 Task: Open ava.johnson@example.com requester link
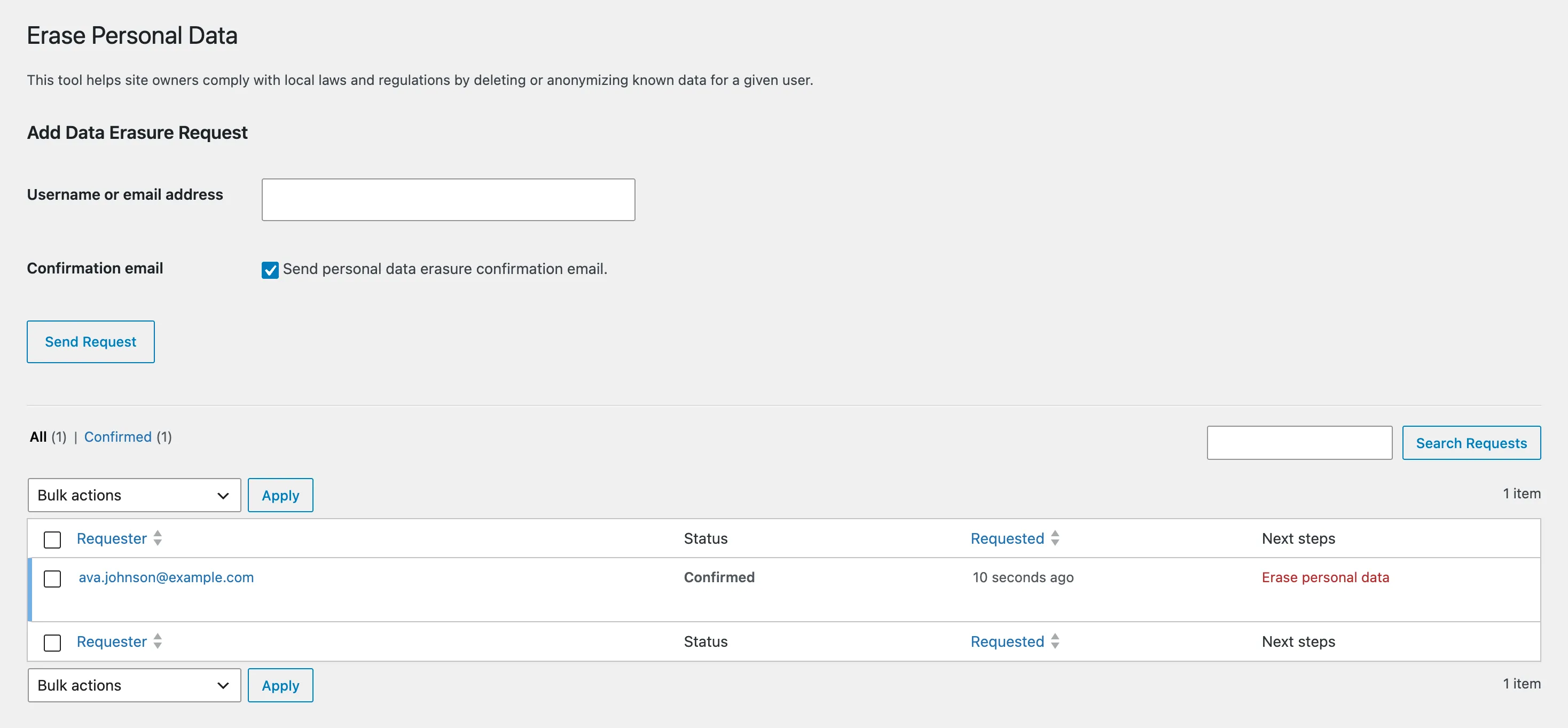click(166, 578)
